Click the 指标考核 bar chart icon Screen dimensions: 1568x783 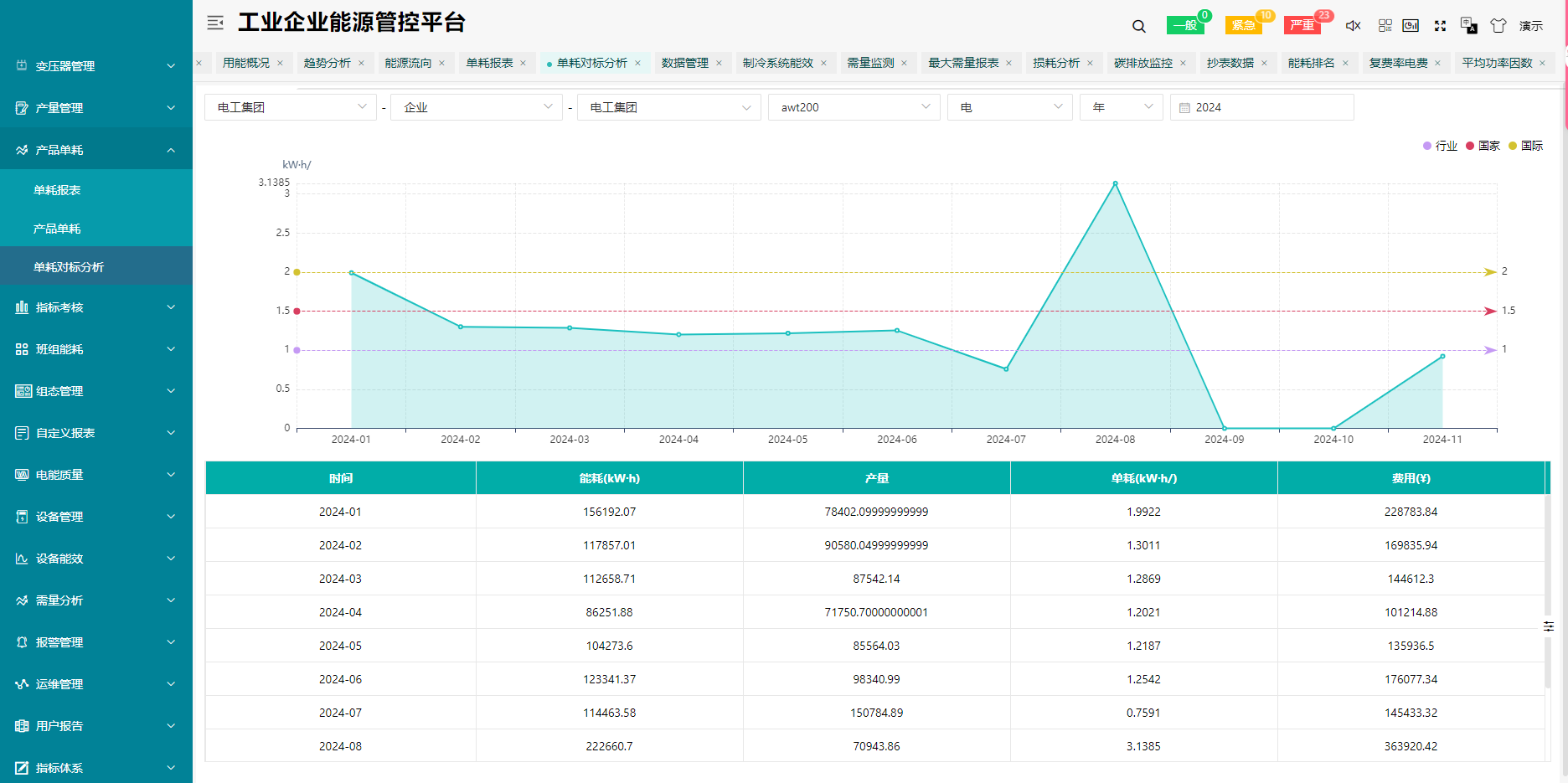tap(22, 307)
